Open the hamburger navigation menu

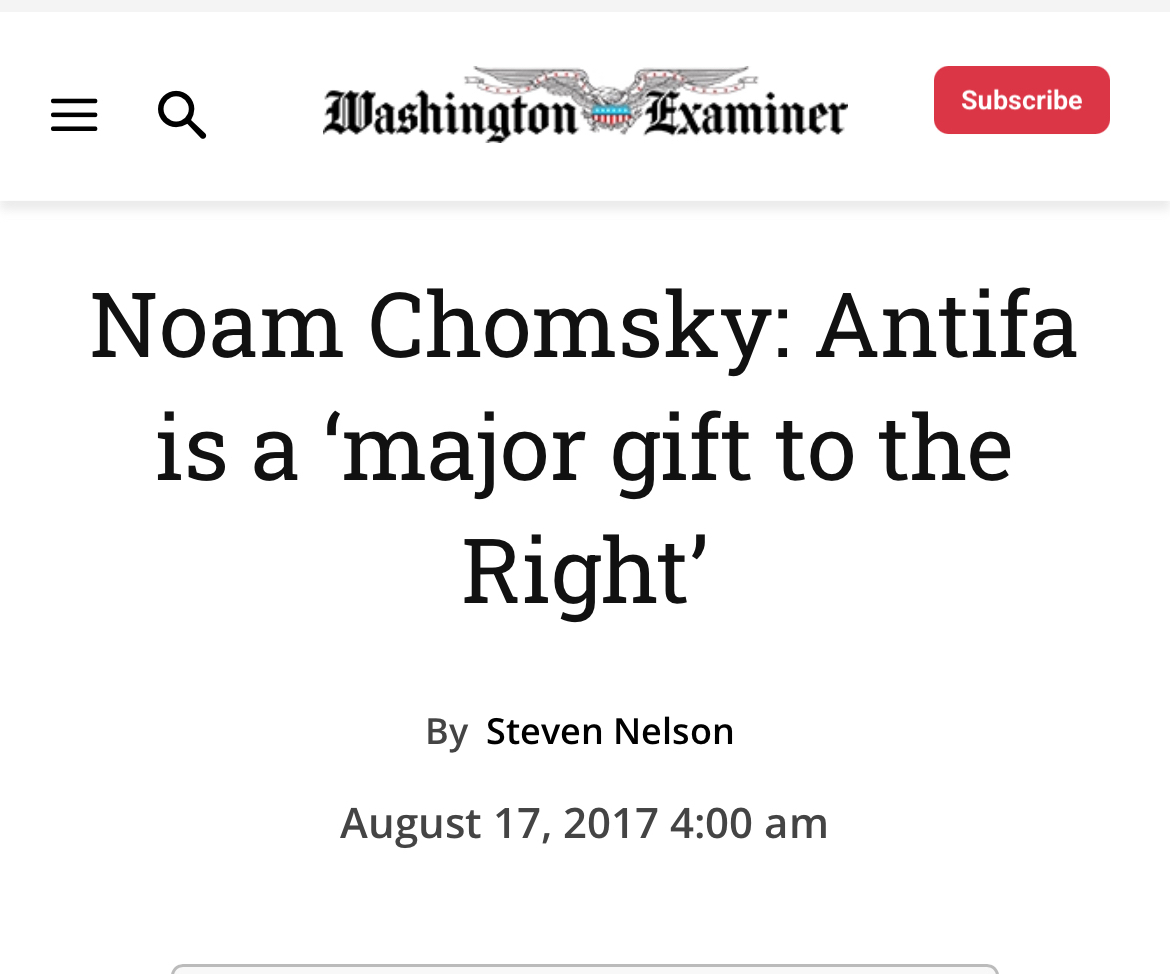pos(74,115)
